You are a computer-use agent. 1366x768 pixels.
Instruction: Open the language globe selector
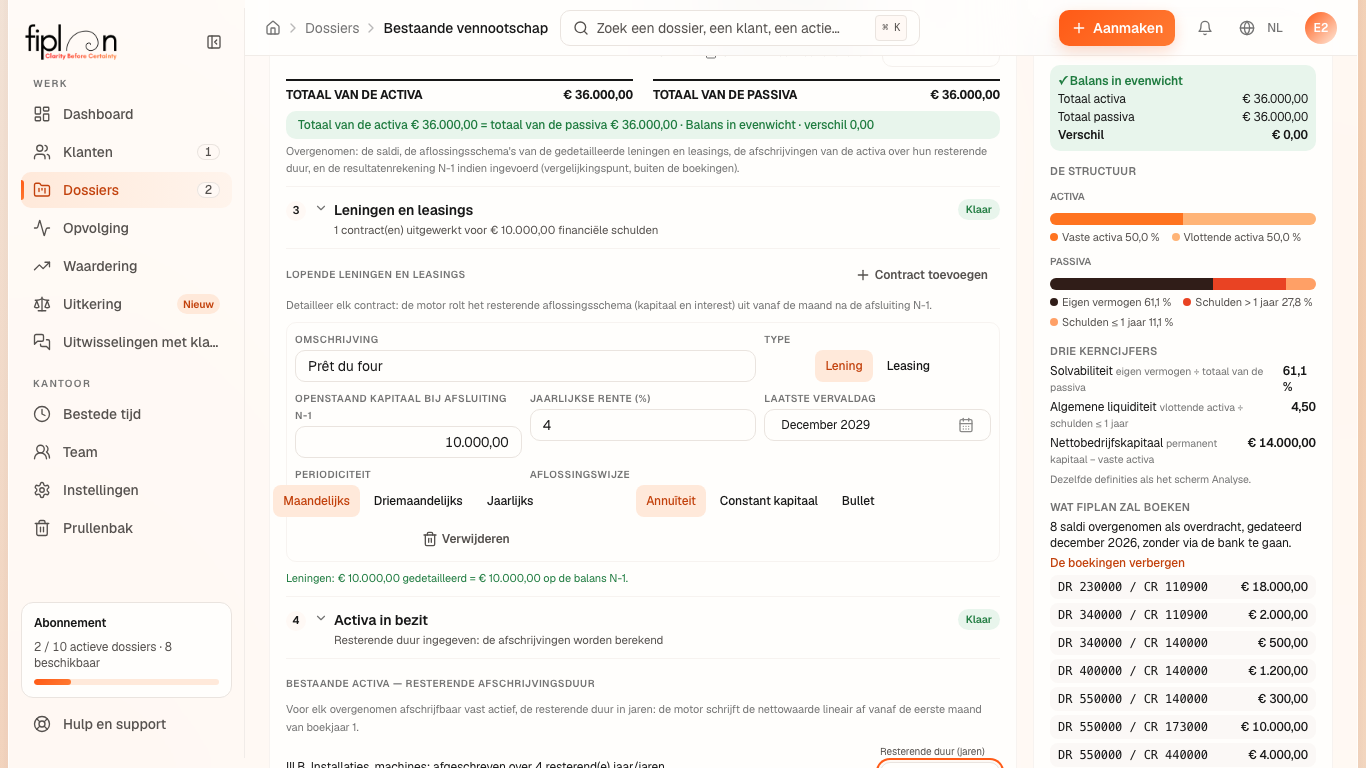(x=1247, y=28)
